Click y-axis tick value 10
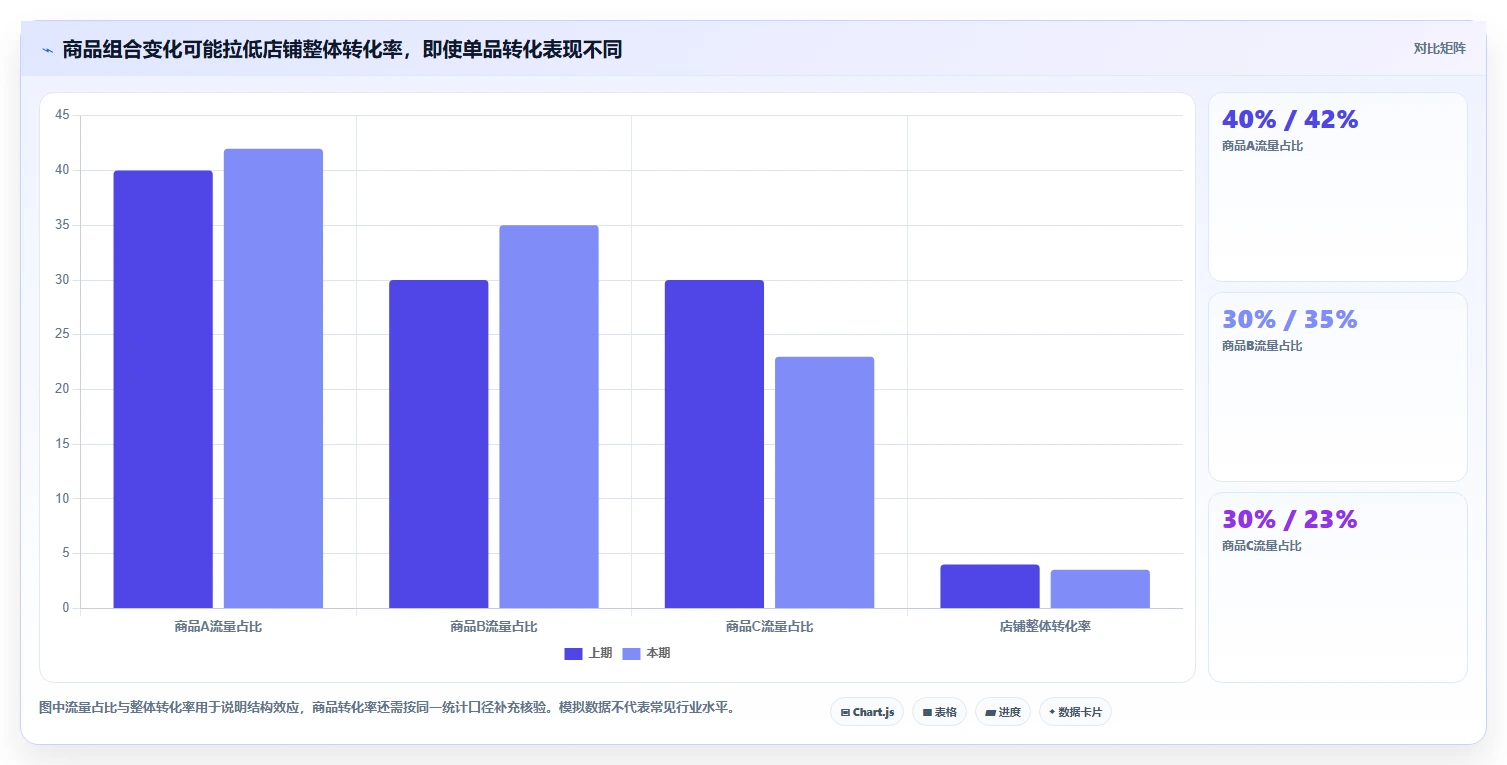This screenshot has width=1507, height=765. tap(62, 499)
